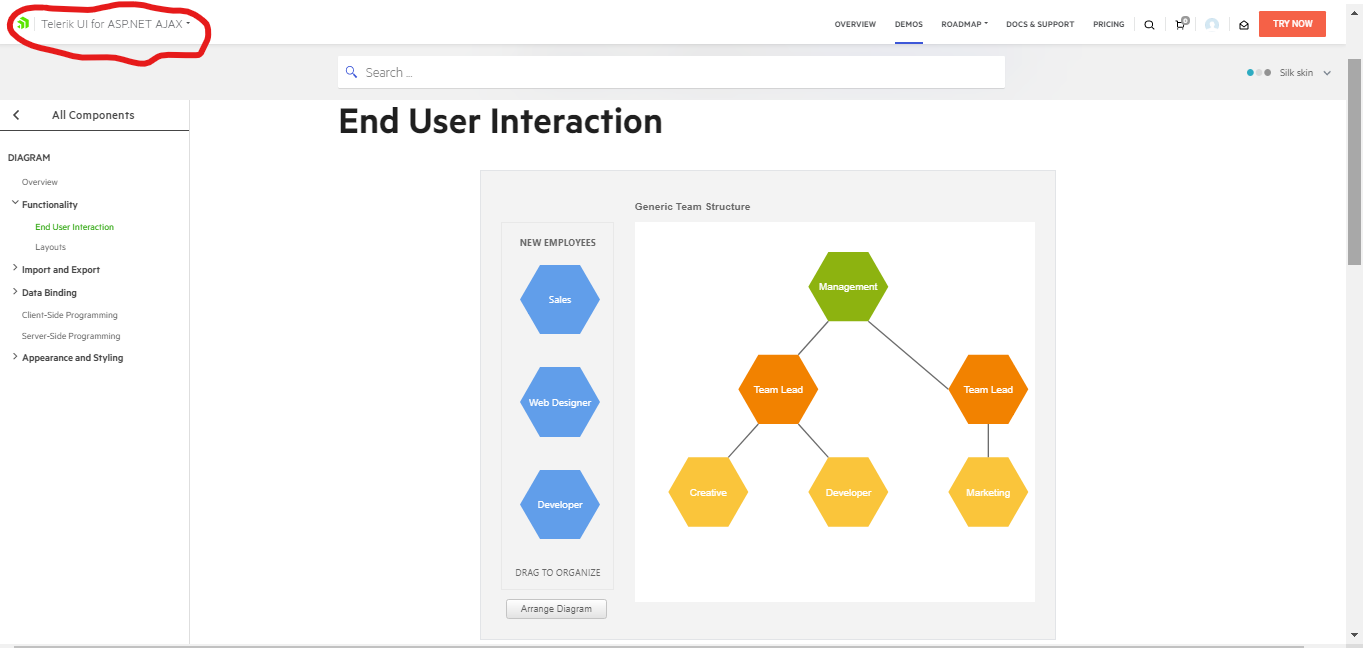The width and height of the screenshot is (1363, 648).
Task: Click the user account avatar icon
Action: 1212,25
